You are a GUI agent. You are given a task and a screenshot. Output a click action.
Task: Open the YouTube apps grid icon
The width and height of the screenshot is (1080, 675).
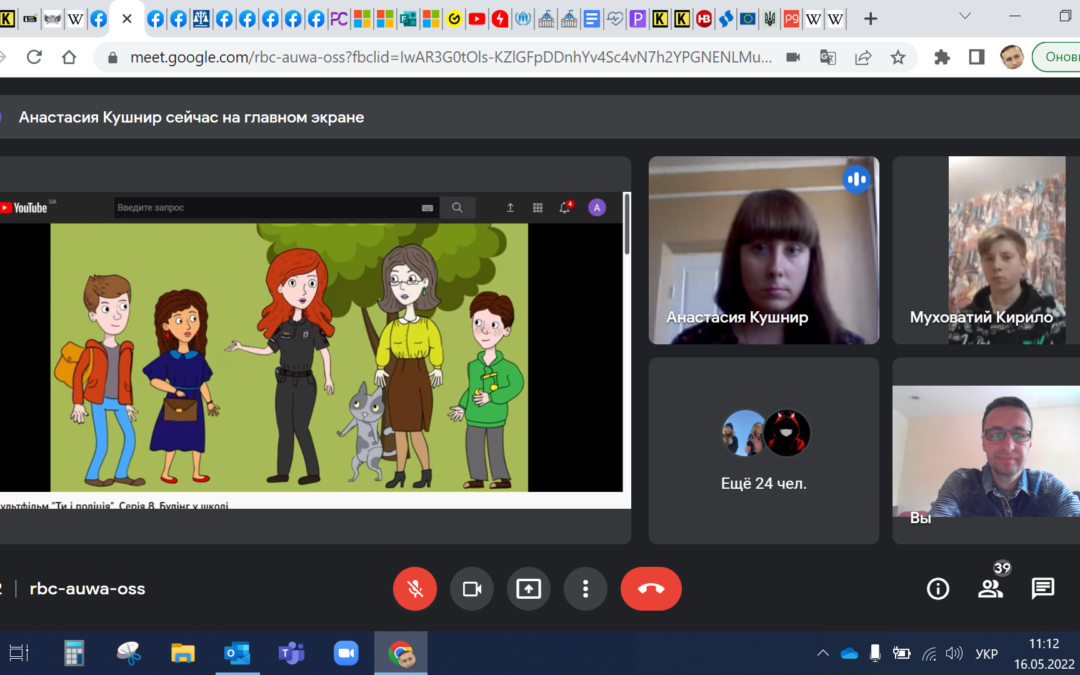[x=537, y=207]
